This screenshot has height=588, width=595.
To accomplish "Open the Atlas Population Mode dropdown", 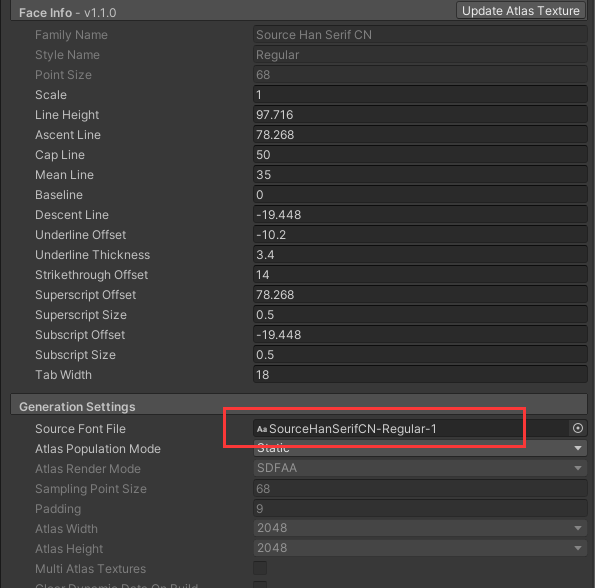I will [420, 448].
